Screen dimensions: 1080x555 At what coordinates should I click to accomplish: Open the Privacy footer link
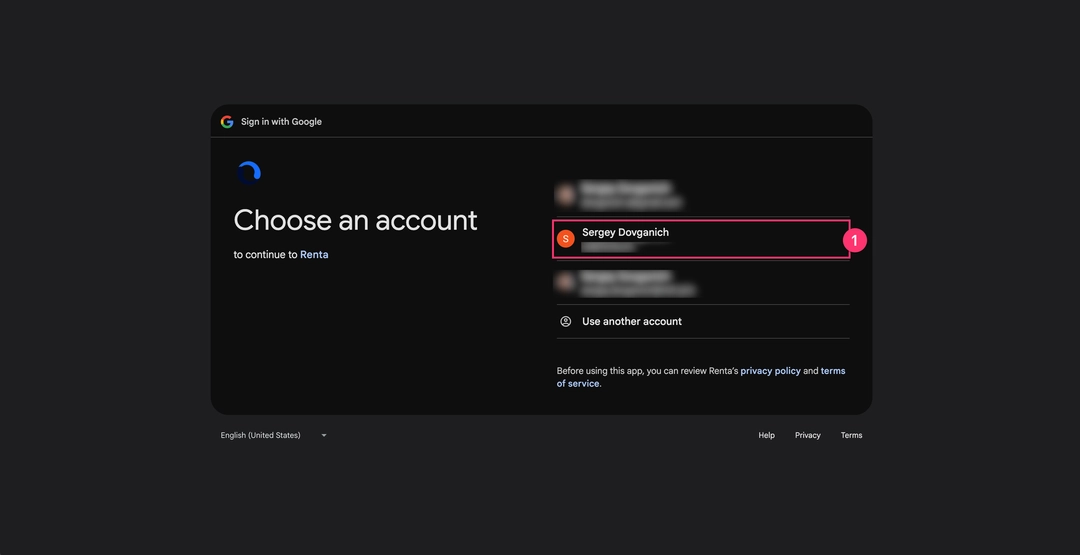(807, 436)
